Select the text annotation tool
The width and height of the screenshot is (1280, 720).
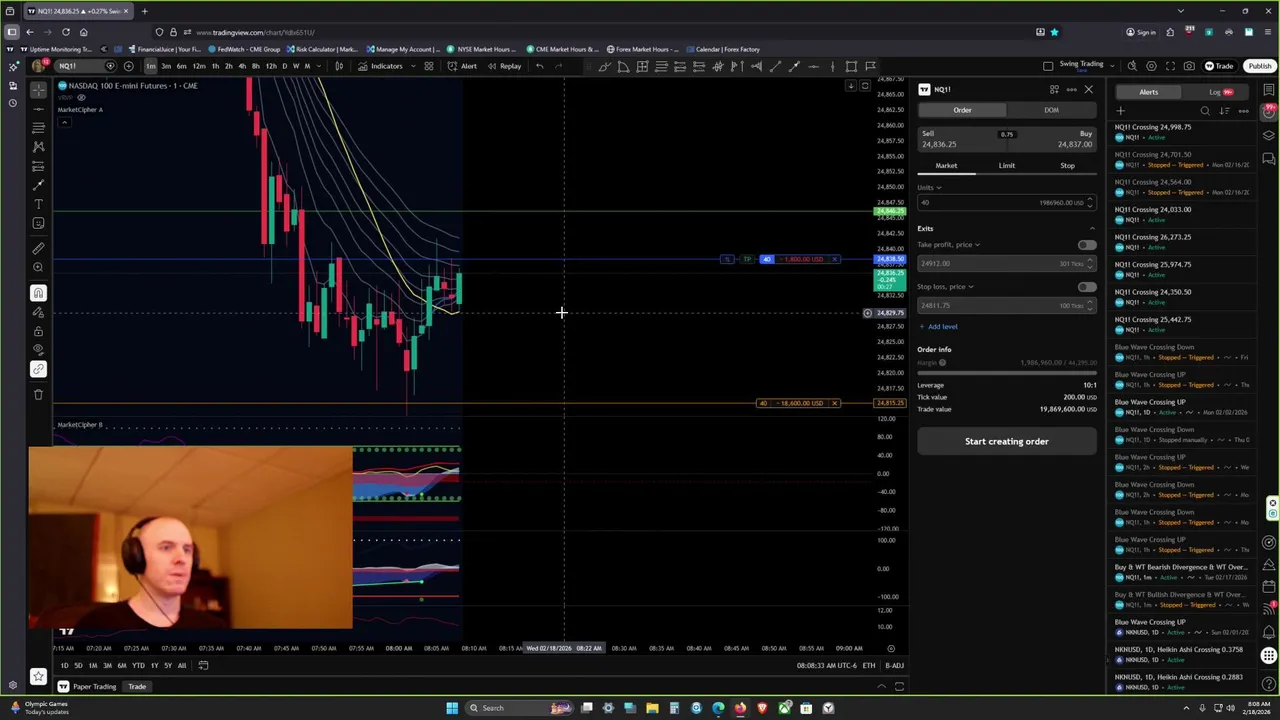point(38,204)
